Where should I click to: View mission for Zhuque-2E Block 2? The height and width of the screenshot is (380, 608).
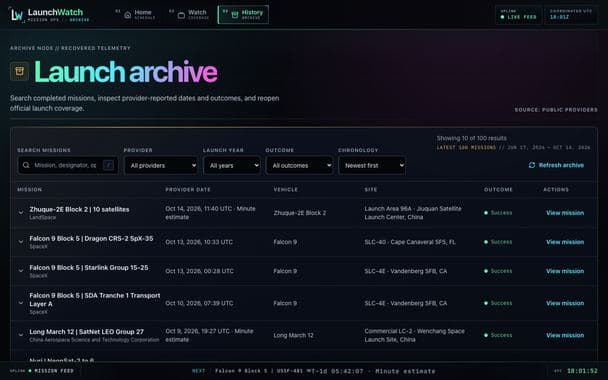click(x=565, y=213)
